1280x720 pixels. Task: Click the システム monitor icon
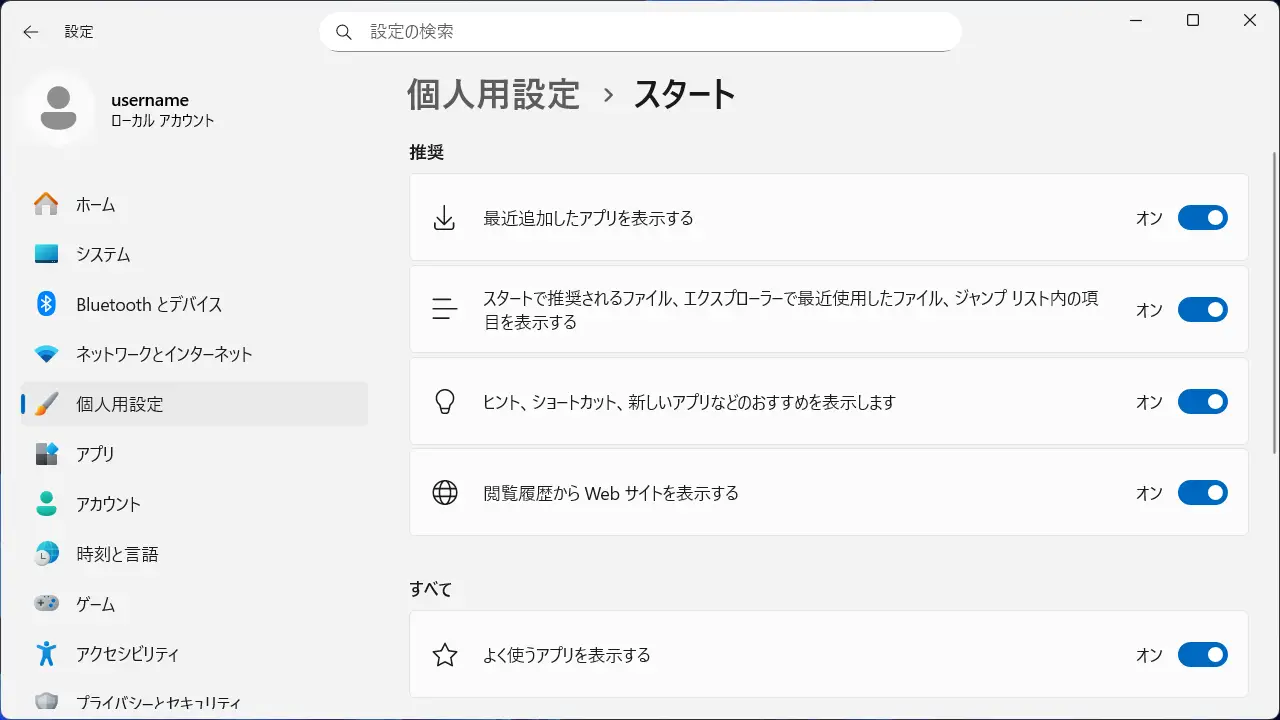[46, 254]
